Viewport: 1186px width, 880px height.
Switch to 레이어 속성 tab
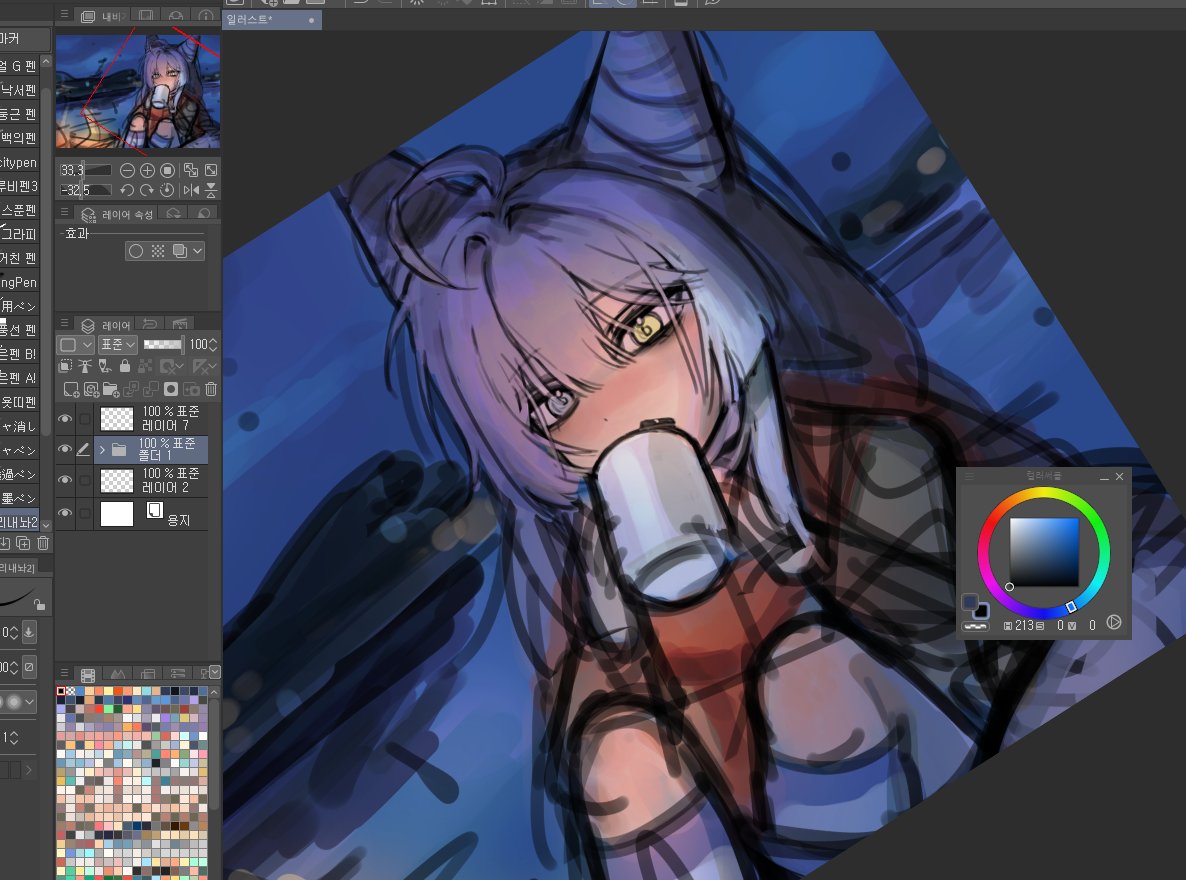pos(116,215)
